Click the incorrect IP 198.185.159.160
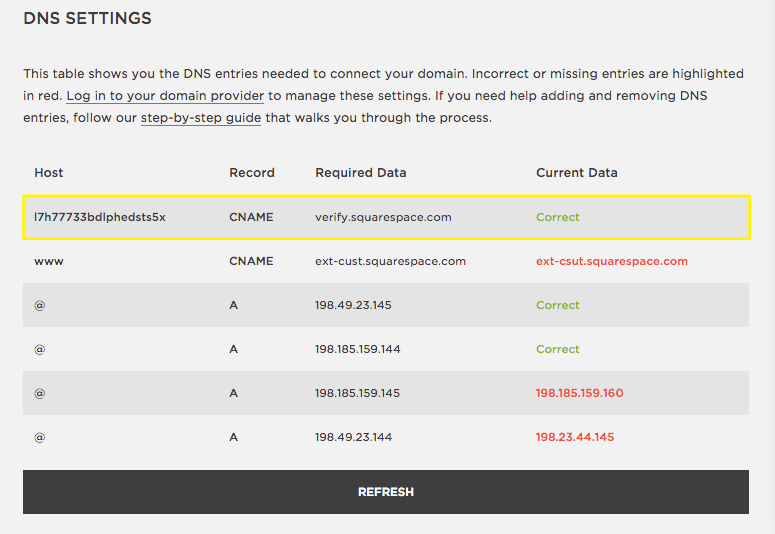The height and width of the screenshot is (534, 775). (x=579, y=393)
